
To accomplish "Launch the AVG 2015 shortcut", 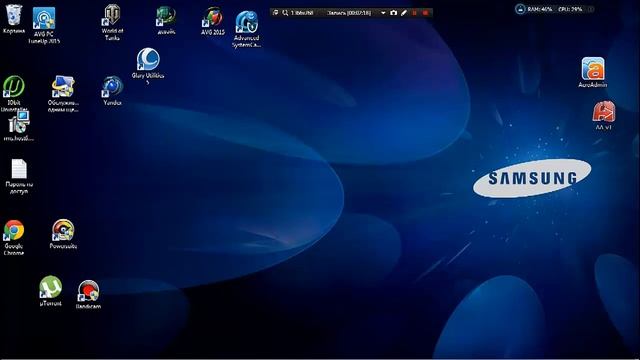I will (x=213, y=21).
